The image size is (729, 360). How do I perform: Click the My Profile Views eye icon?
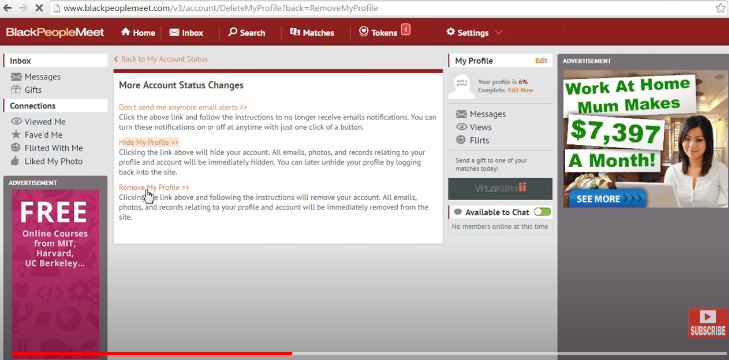[x=461, y=127]
